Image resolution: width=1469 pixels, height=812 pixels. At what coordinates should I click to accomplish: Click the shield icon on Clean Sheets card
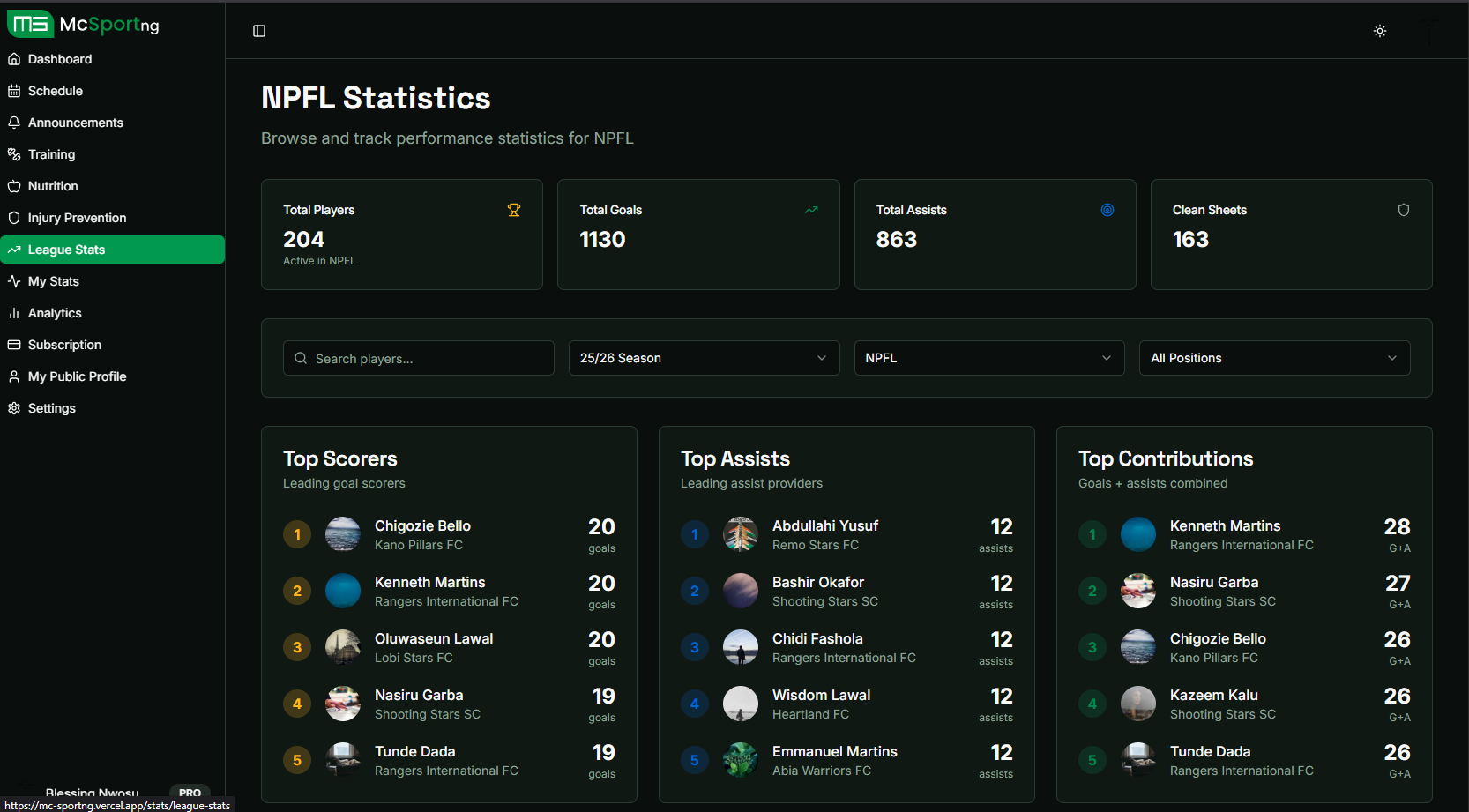(x=1404, y=210)
